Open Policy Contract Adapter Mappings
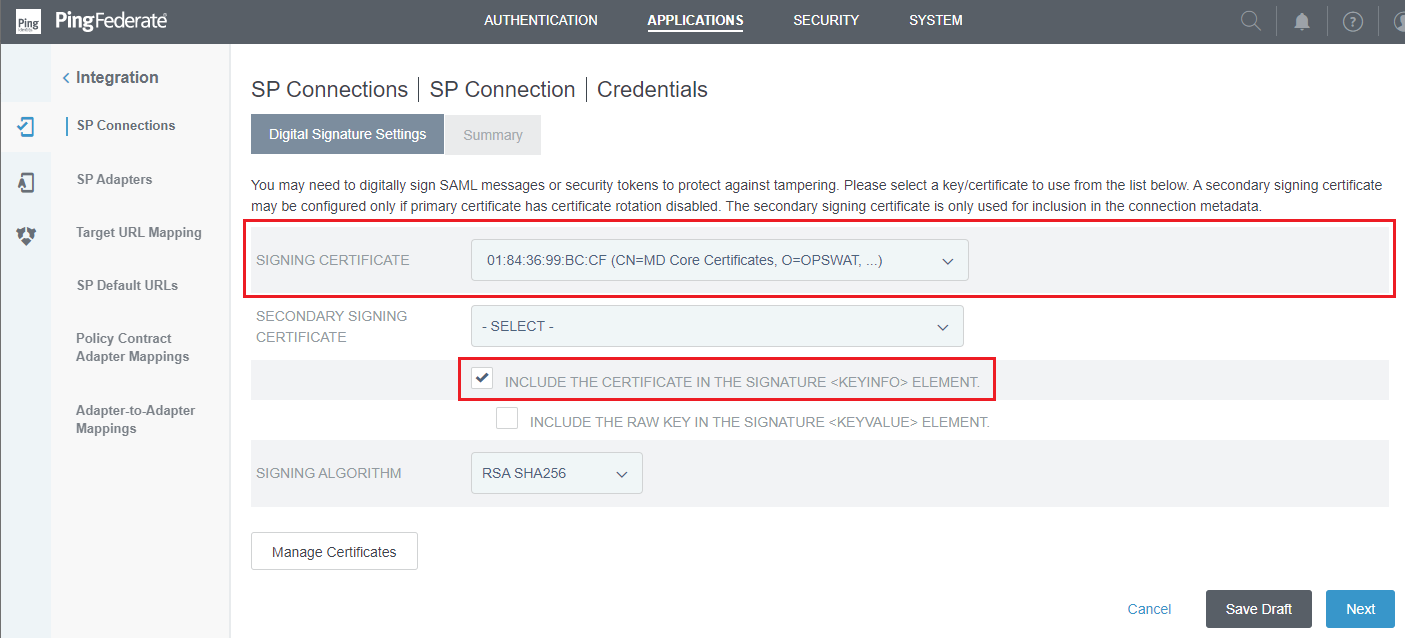The height and width of the screenshot is (638, 1405). [132, 347]
